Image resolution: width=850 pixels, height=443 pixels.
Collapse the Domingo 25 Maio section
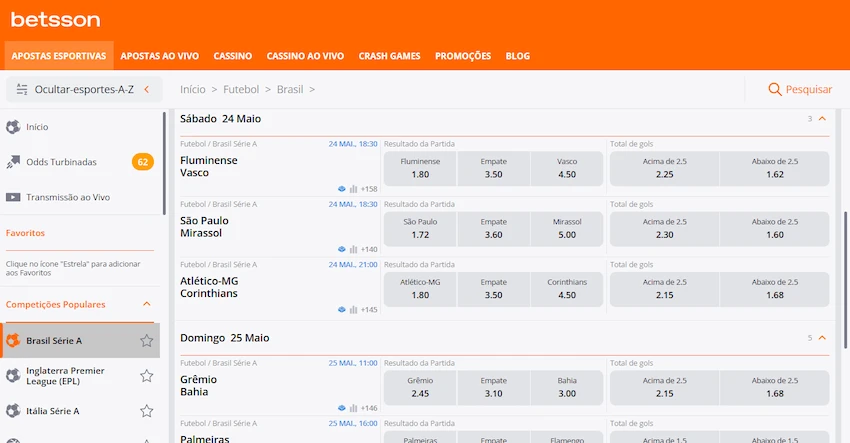click(x=822, y=338)
